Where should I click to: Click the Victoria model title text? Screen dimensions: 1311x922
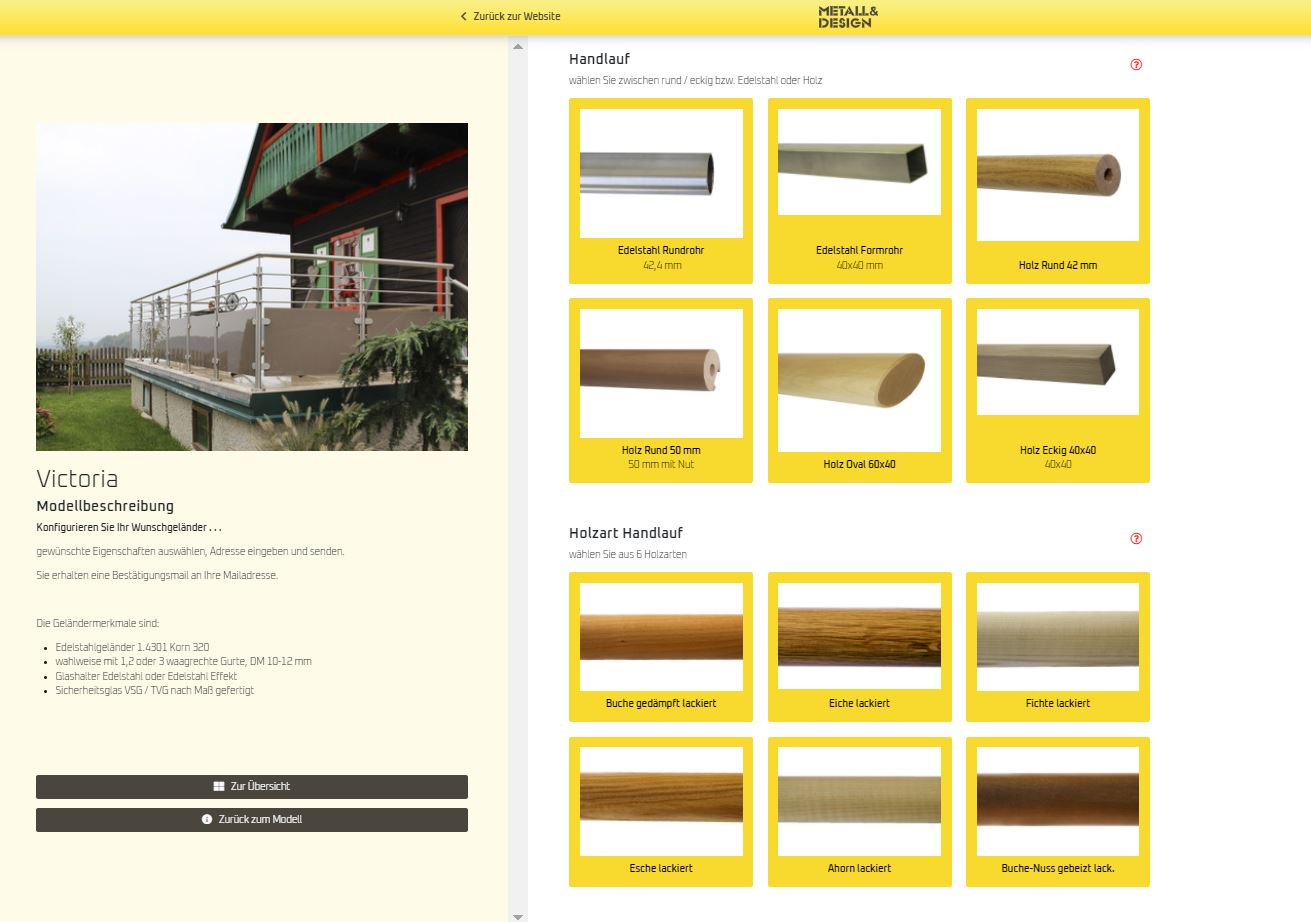coord(77,478)
